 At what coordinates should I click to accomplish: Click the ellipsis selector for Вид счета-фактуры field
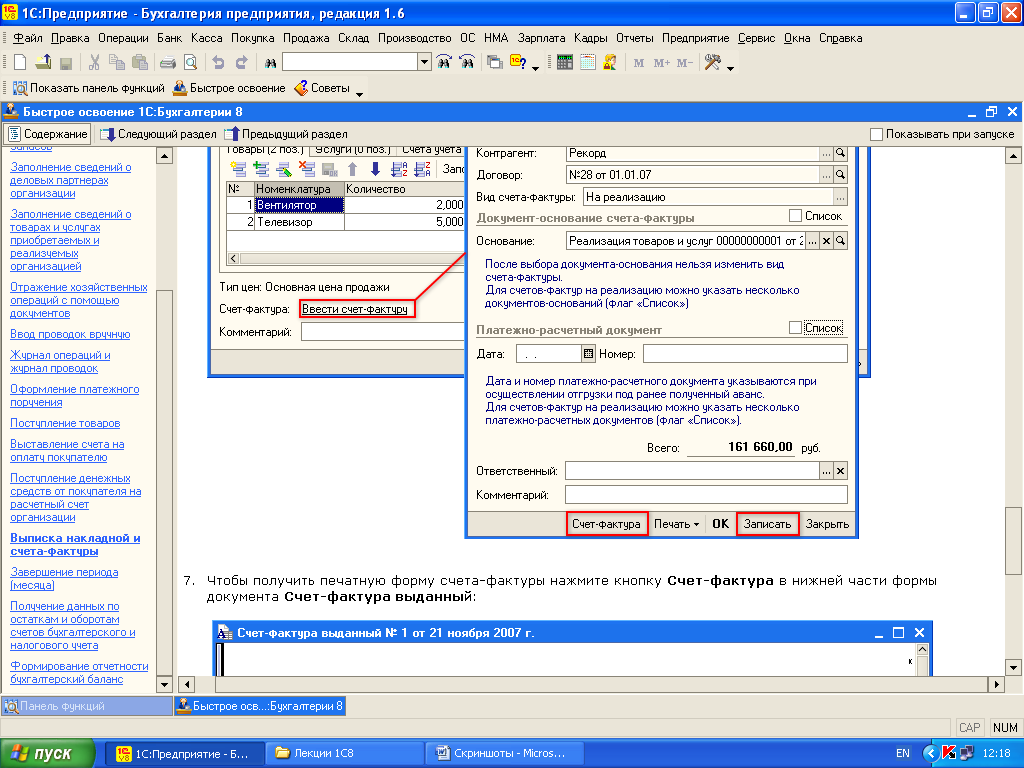(x=840, y=197)
